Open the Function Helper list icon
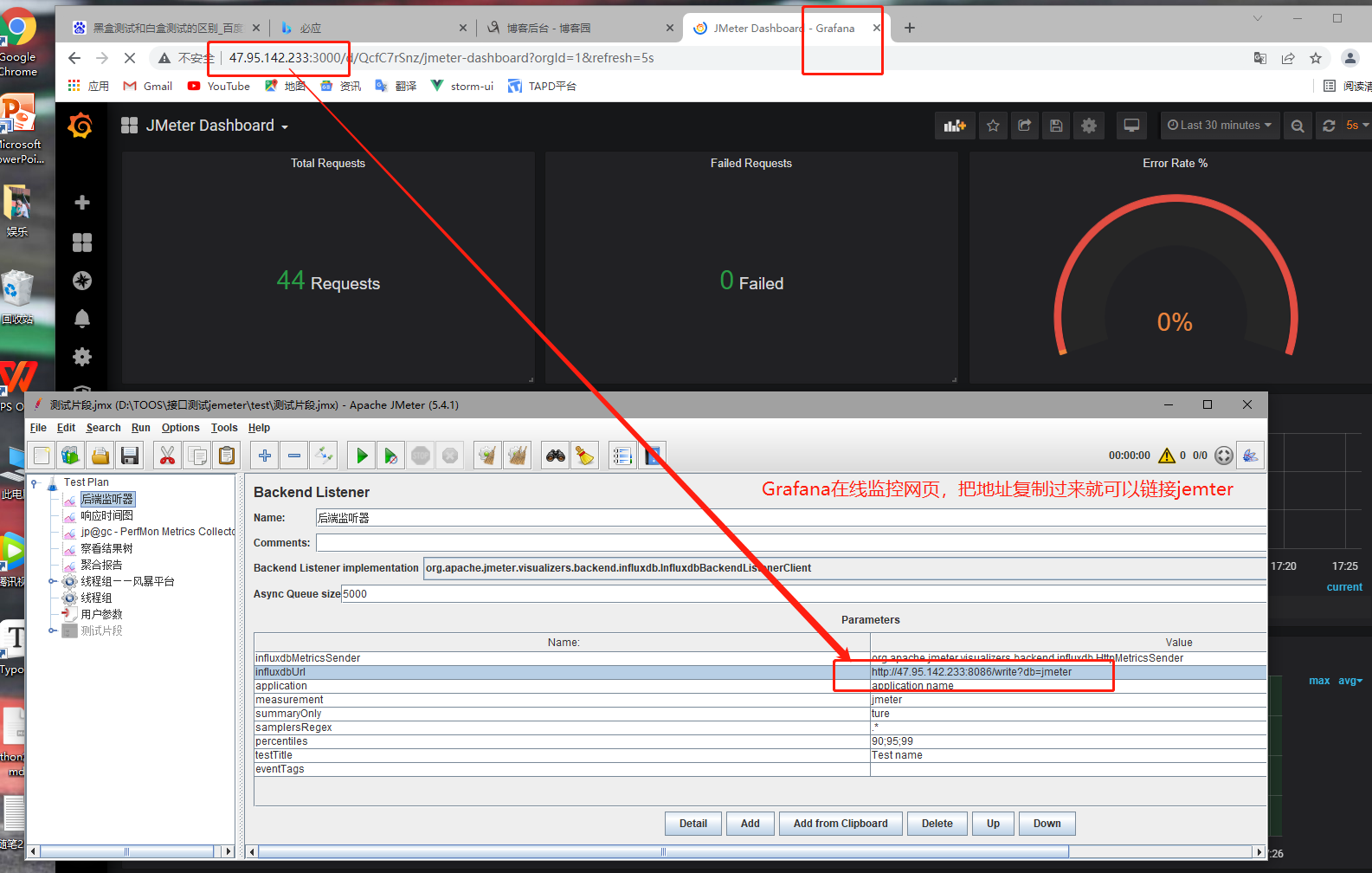 (x=622, y=456)
